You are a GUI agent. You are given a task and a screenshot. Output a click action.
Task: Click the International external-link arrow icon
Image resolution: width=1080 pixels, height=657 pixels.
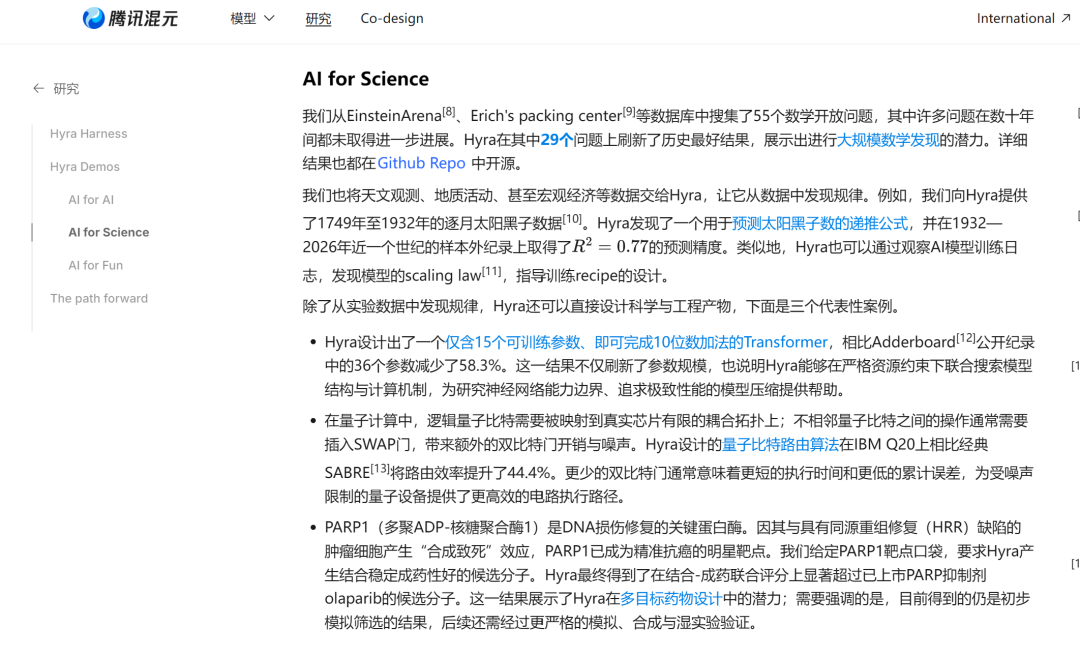click(1066, 18)
